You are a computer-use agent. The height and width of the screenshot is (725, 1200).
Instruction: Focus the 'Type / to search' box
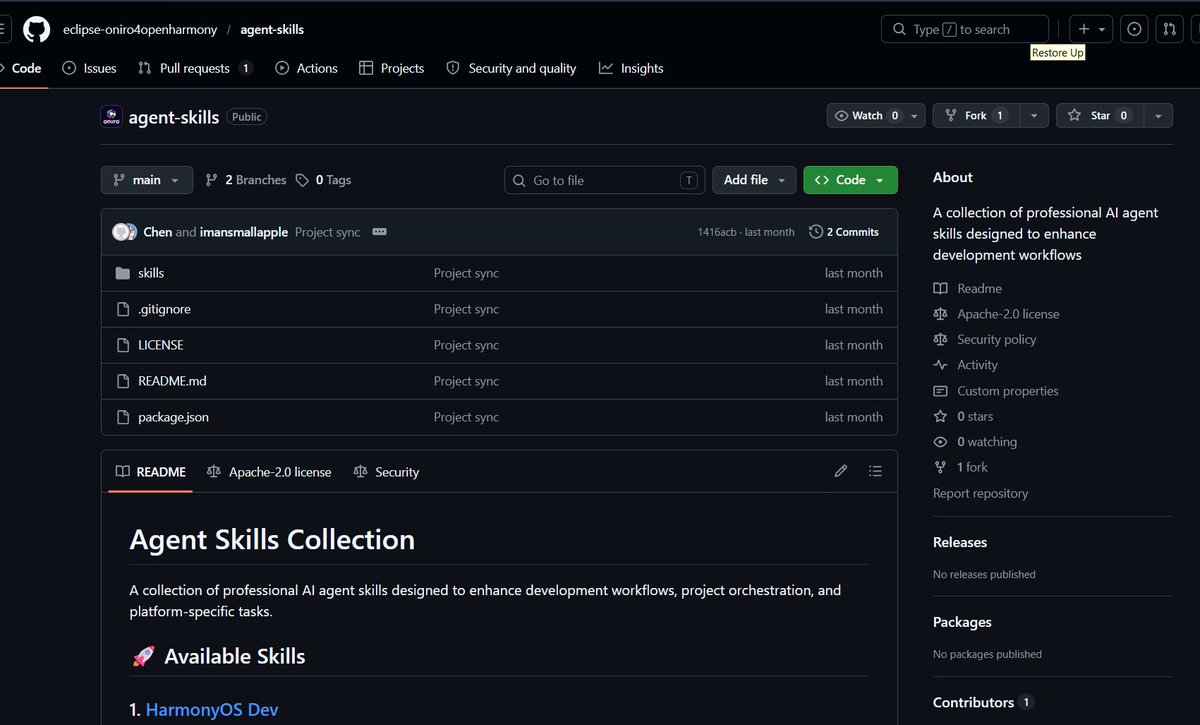(x=965, y=30)
